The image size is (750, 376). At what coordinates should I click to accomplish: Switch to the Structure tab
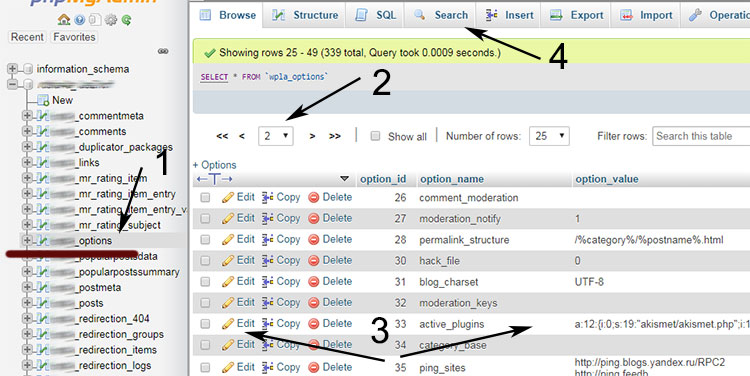click(305, 15)
